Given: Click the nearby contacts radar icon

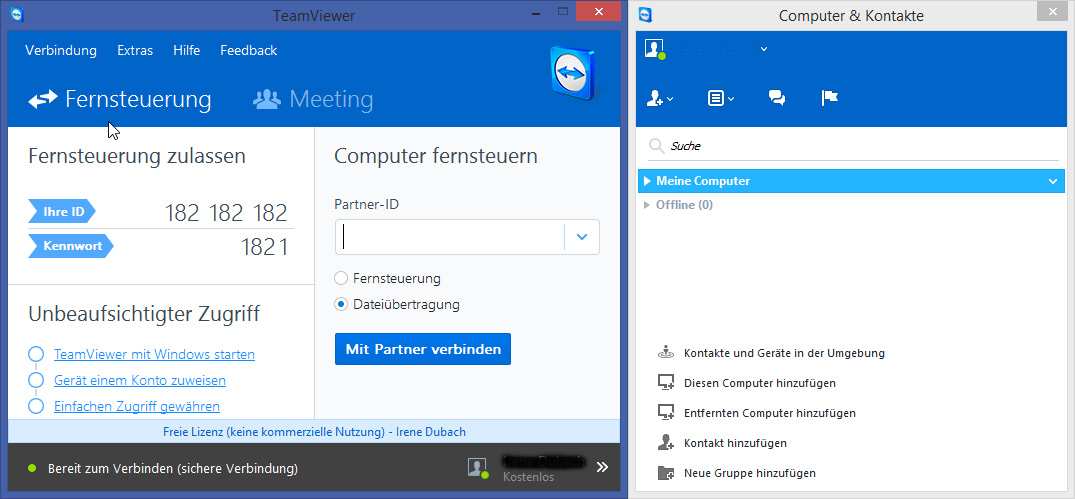Looking at the screenshot, I should [666, 352].
